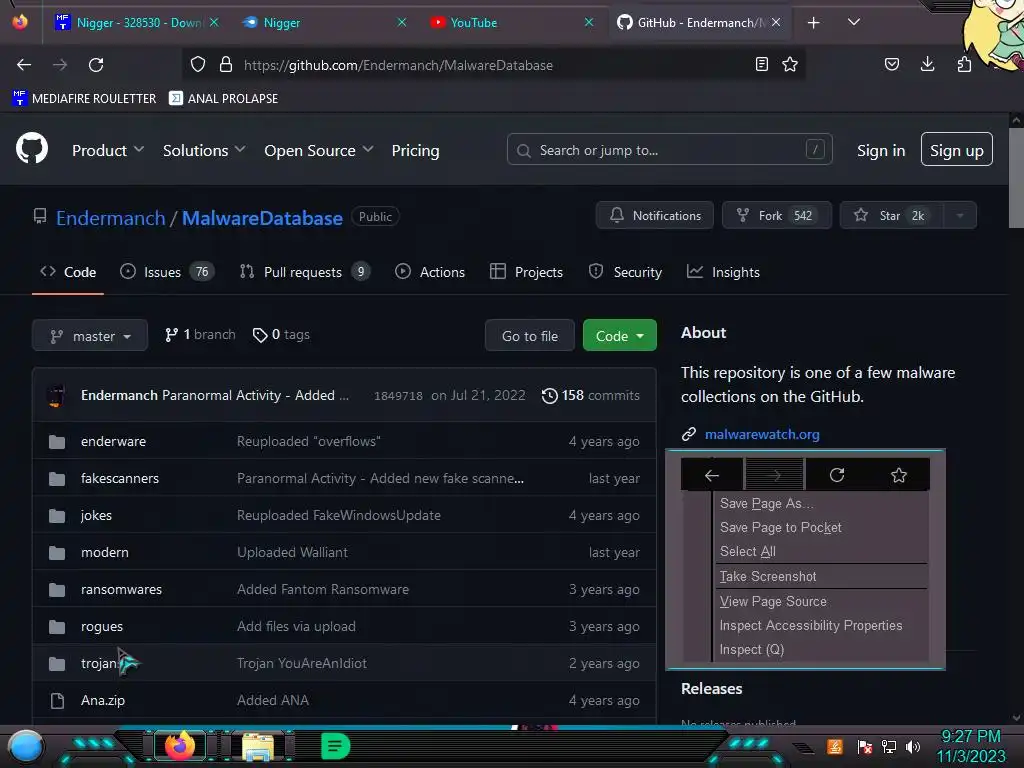
Task: Open the master branch dropdown
Action: click(x=90, y=336)
